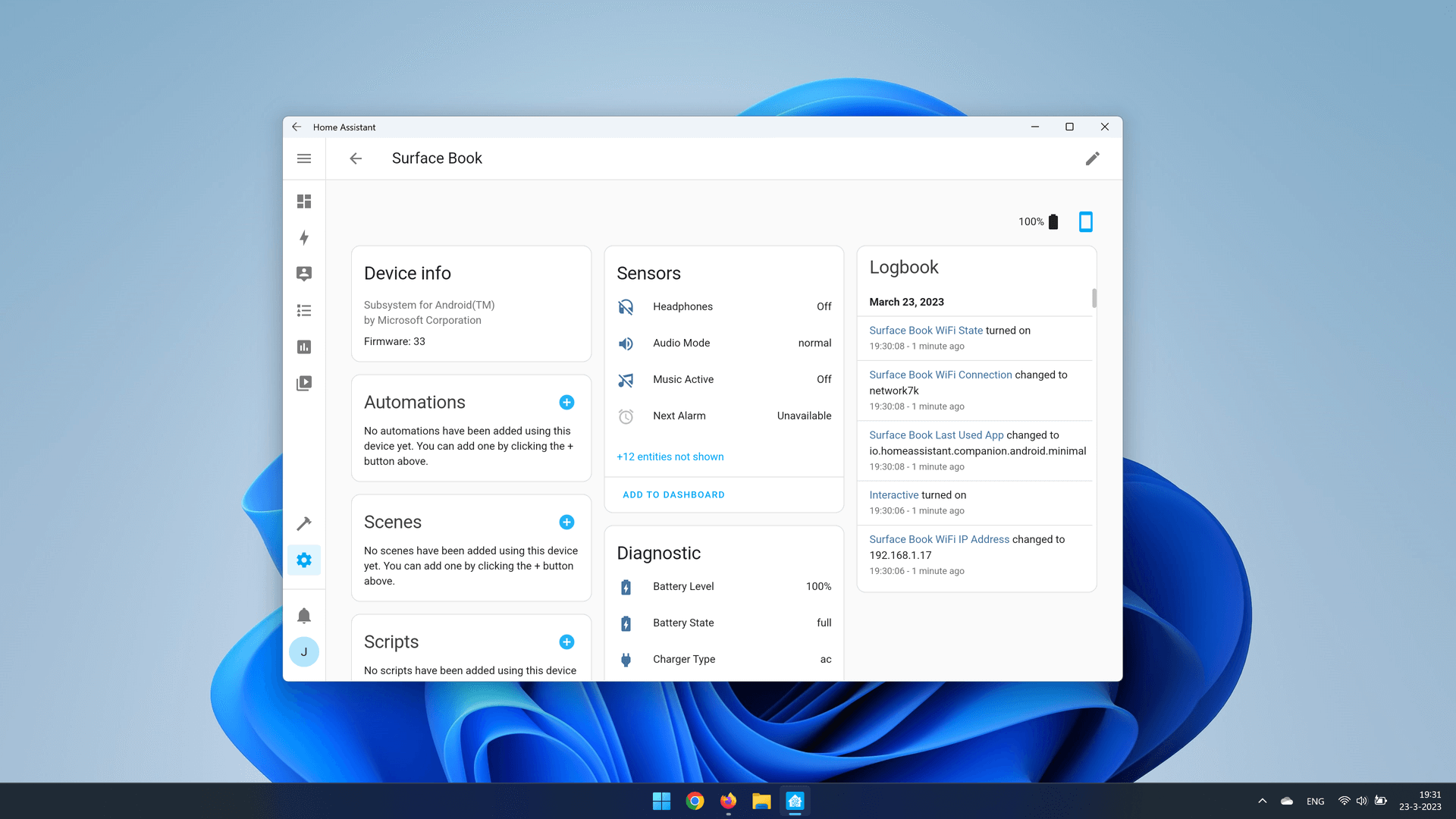
Task: Expand Scripts section for more options
Action: 566,641
